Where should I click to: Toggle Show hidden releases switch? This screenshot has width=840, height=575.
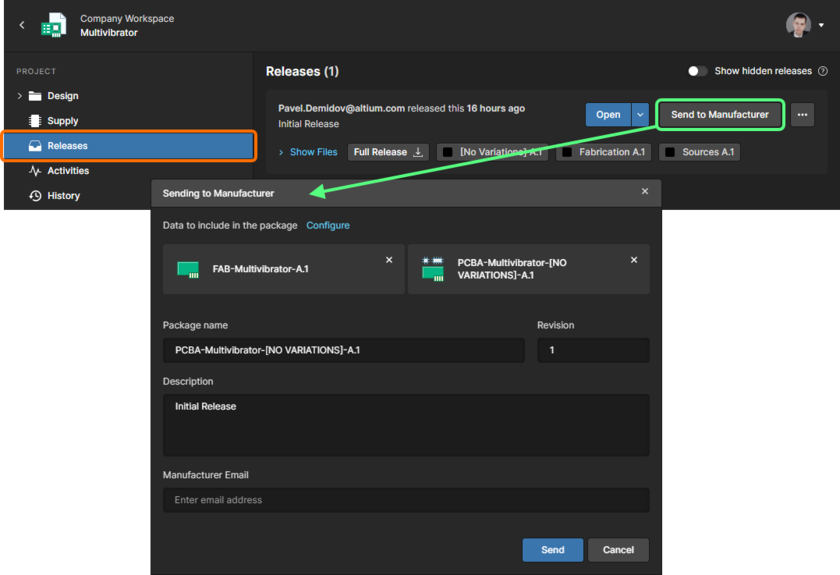pos(698,72)
